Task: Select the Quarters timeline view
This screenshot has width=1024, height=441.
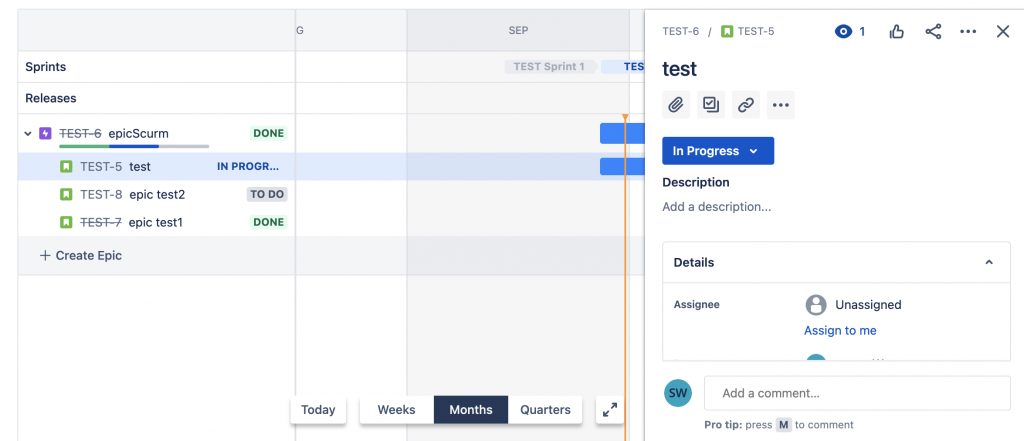Action: pyautogui.click(x=545, y=410)
